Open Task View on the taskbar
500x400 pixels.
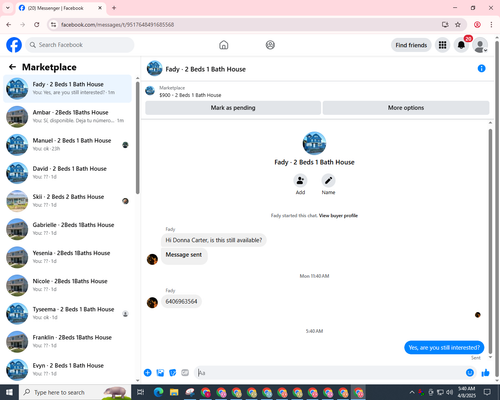(141, 392)
